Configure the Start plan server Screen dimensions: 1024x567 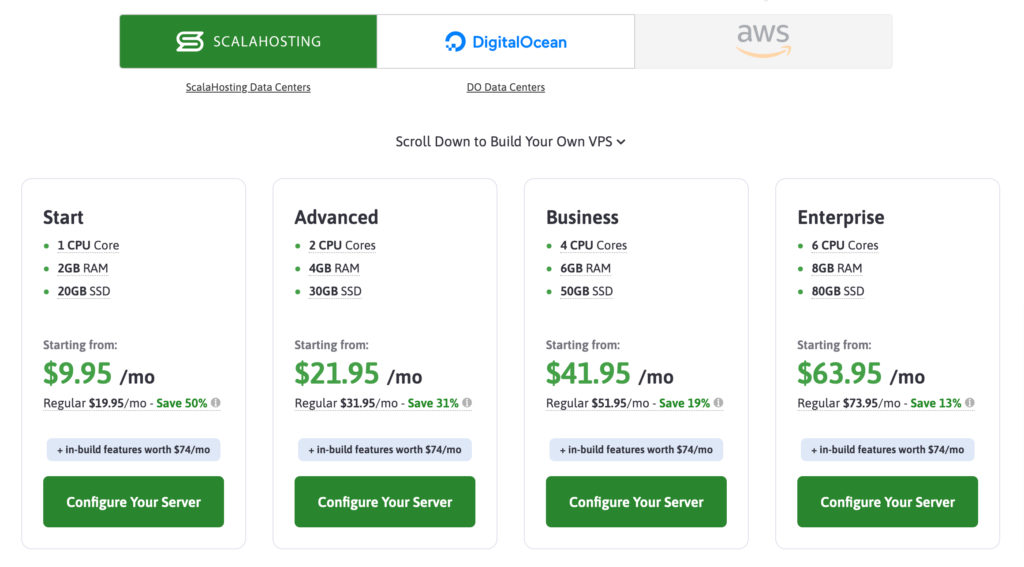click(133, 502)
